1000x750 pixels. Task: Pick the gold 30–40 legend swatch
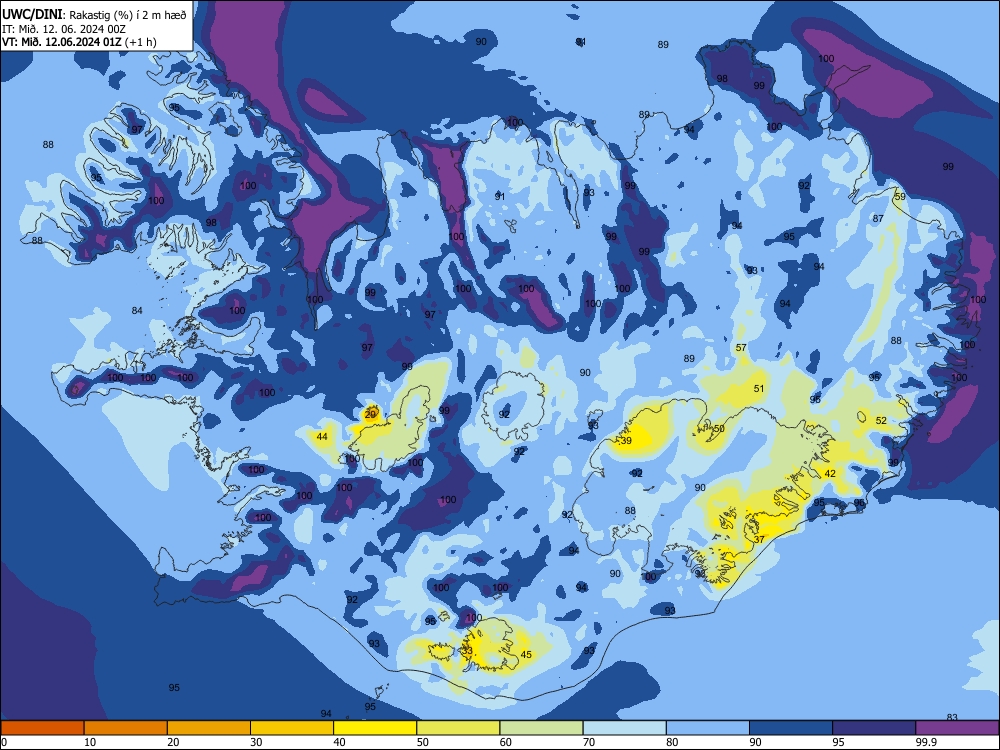coord(292,728)
